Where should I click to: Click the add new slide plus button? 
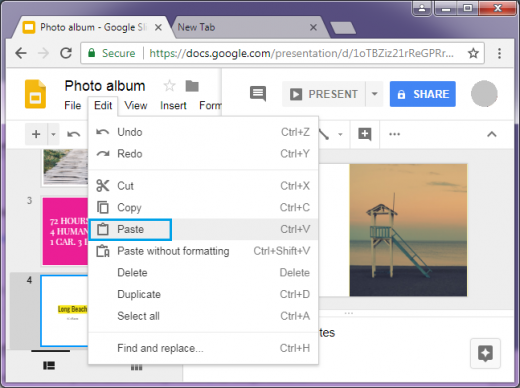point(36,134)
